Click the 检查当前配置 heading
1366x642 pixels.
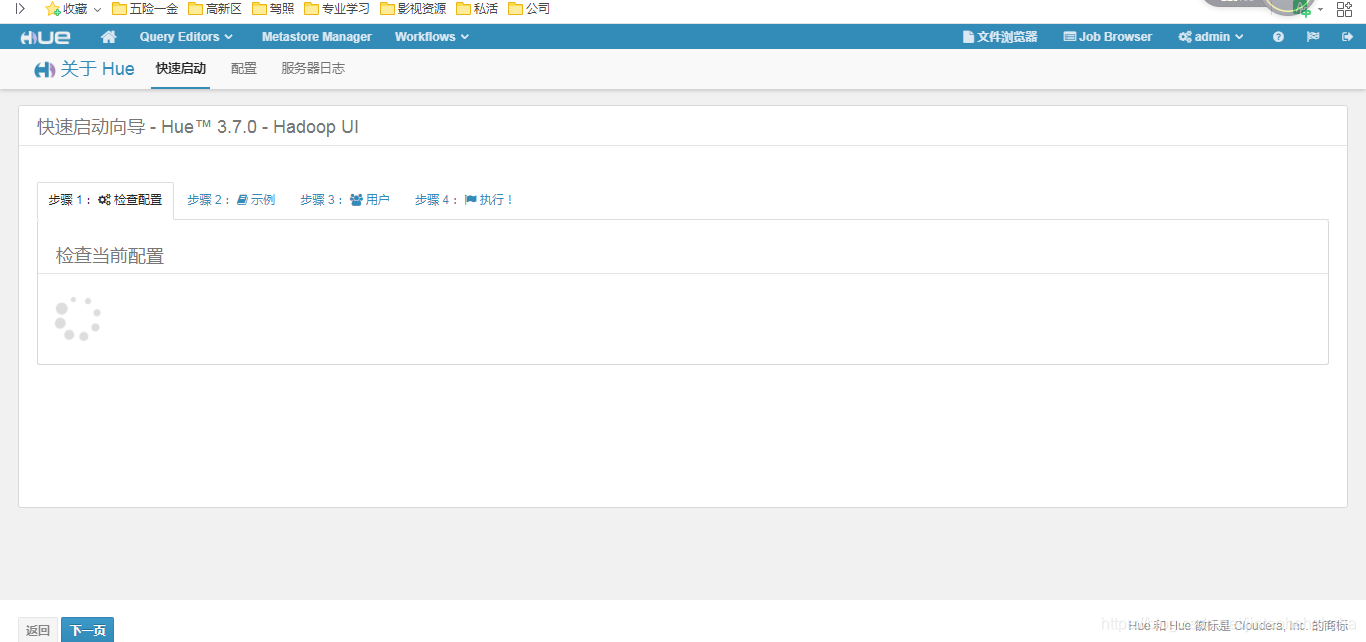pyautogui.click(x=110, y=256)
